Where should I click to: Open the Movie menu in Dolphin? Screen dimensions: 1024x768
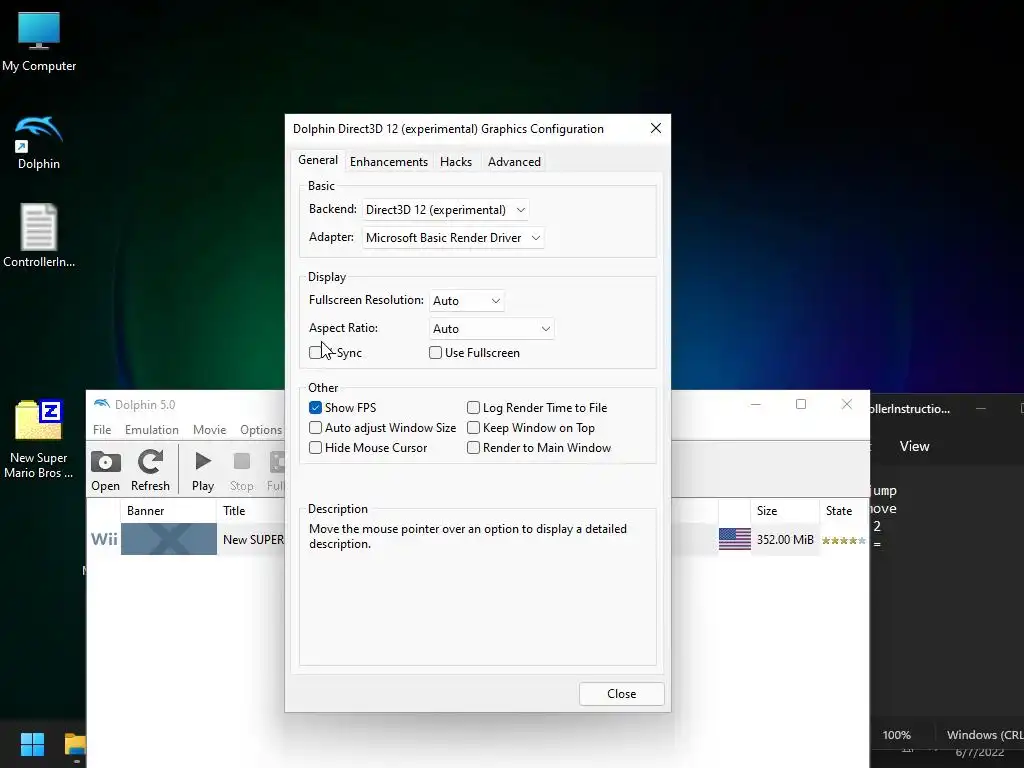pyautogui.click(x=210, y=430)
